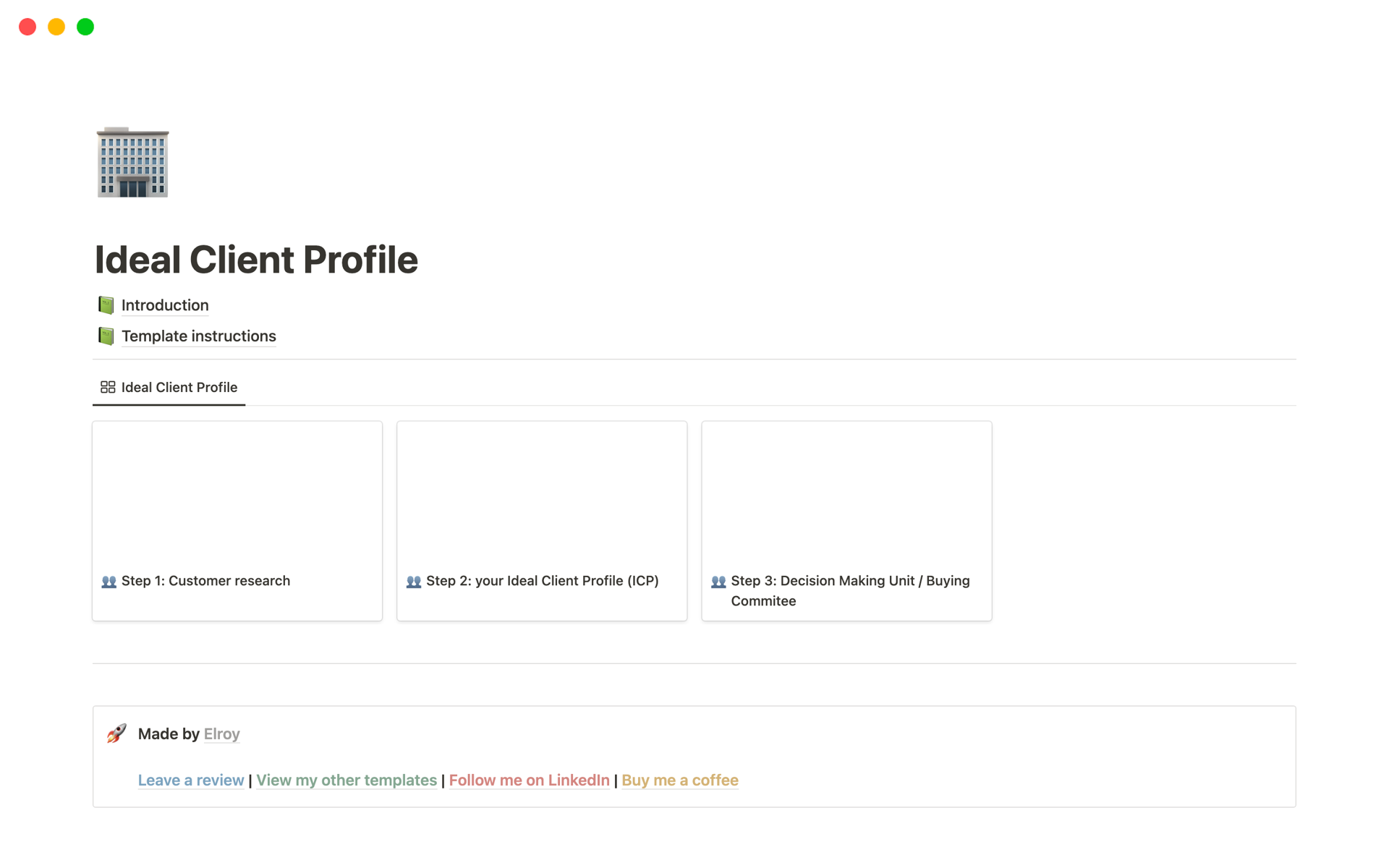Click the green book icon beside Template instructions
Viewport: 1389px width, 868px height.
click(106, 336)
